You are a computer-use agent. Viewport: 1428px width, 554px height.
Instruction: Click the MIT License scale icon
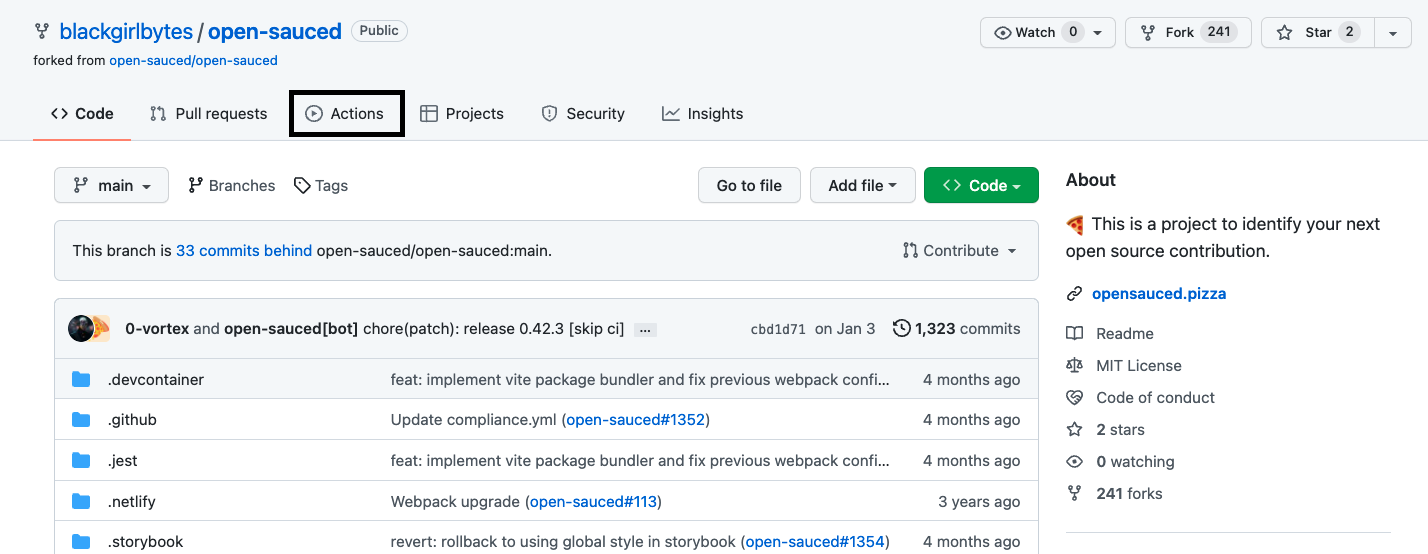tap(1074, 366)
